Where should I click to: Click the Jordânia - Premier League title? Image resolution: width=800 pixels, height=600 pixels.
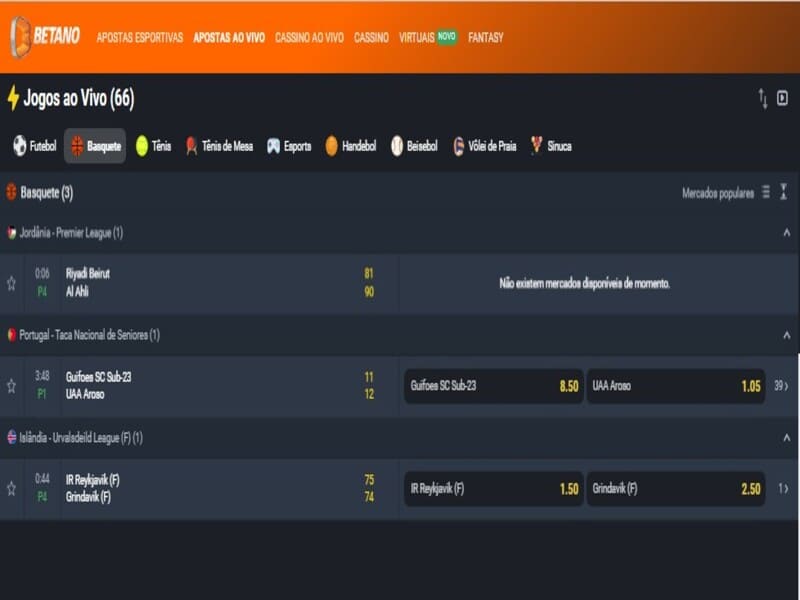click(71, 233)
